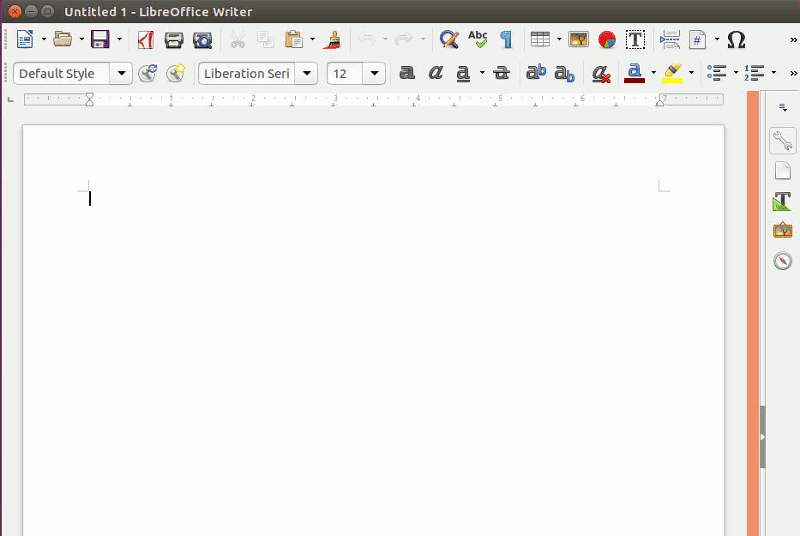Toggle superscript formatting
Image resolution: width=800 pixels, height=536 pixels.
click(536, 73)
